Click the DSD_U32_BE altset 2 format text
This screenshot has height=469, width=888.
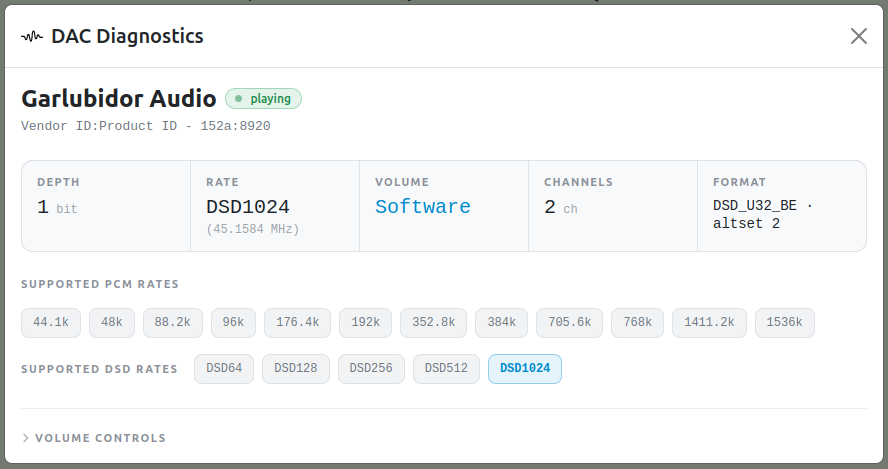click(763, 215)
